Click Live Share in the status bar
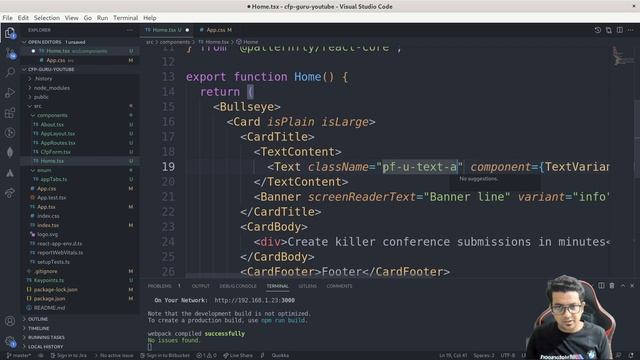 (238, 356)
